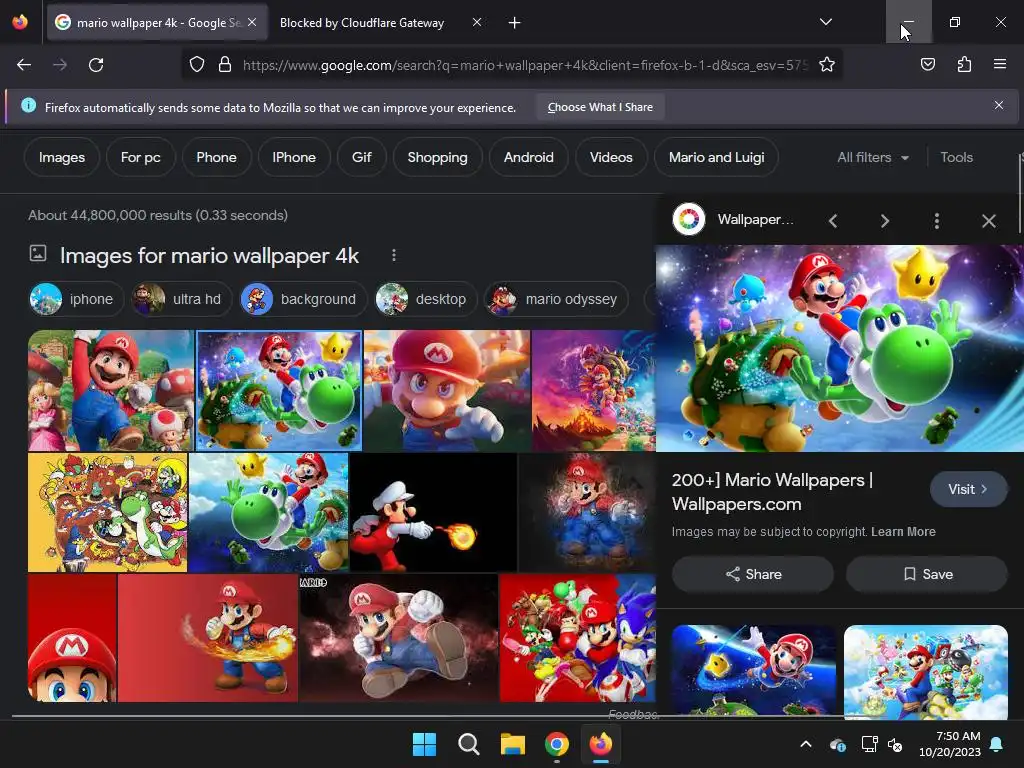Open search Tools options

[x=956, y=157]
